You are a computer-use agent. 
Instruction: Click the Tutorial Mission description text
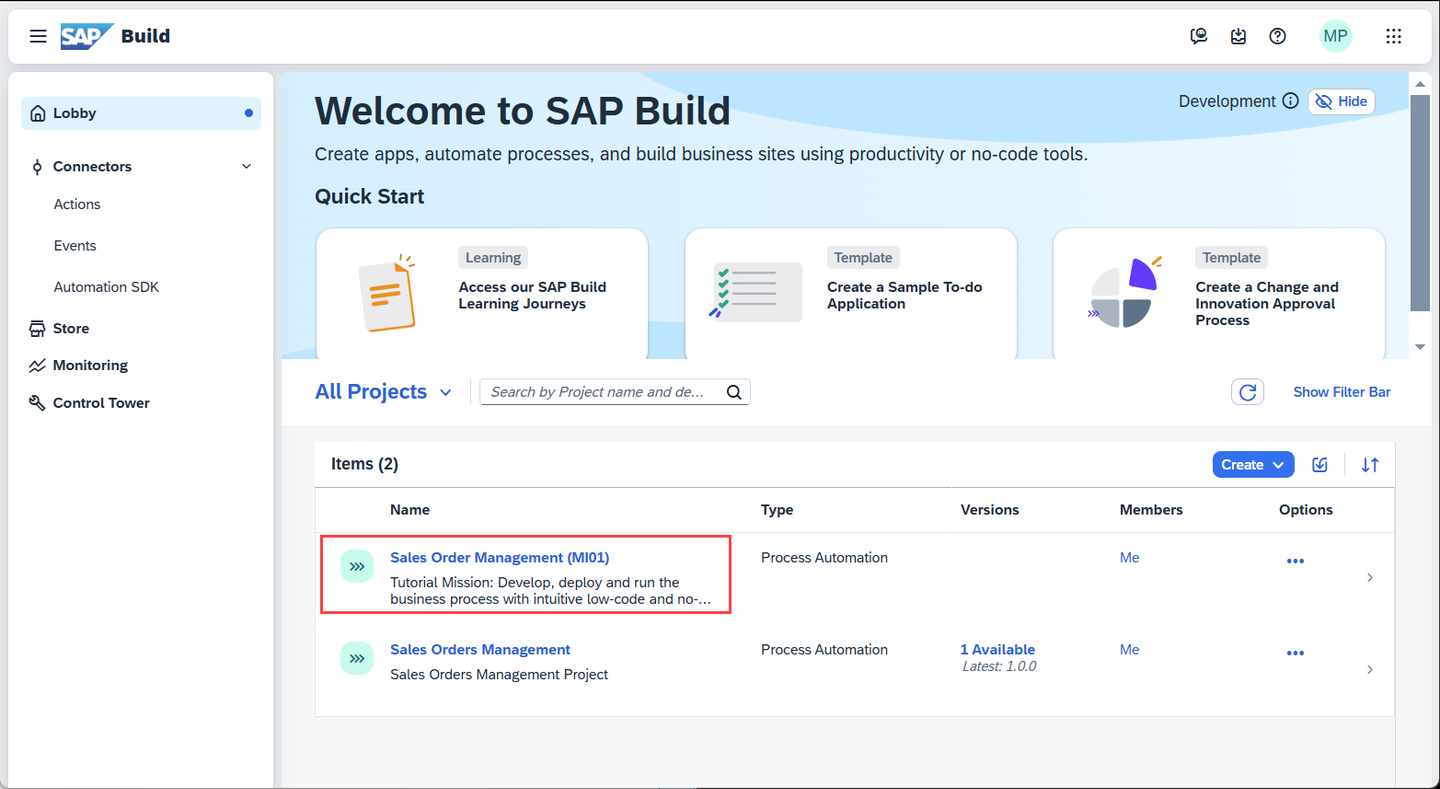(550, 591)
